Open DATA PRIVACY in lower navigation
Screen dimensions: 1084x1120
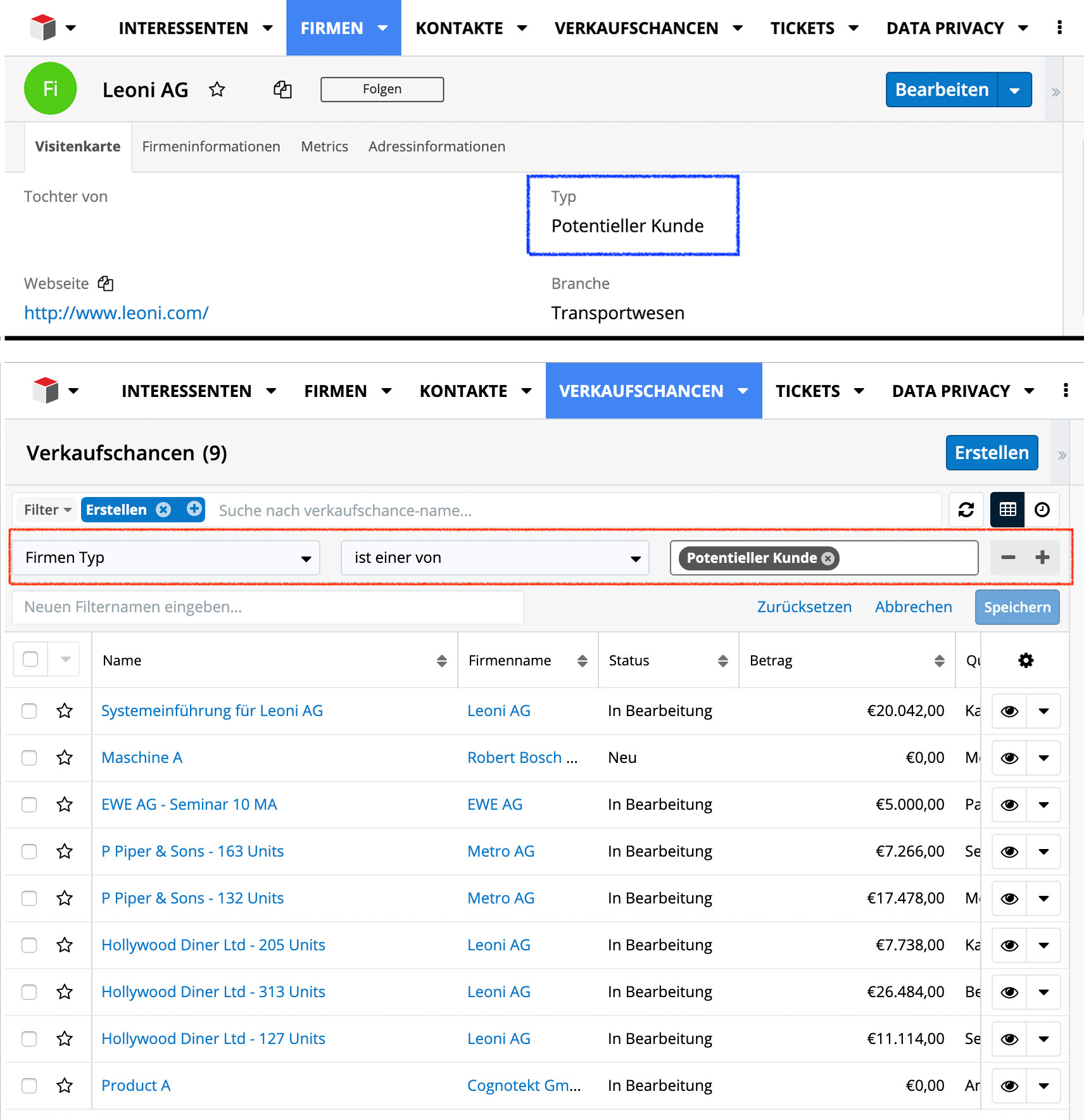[950, 391]
